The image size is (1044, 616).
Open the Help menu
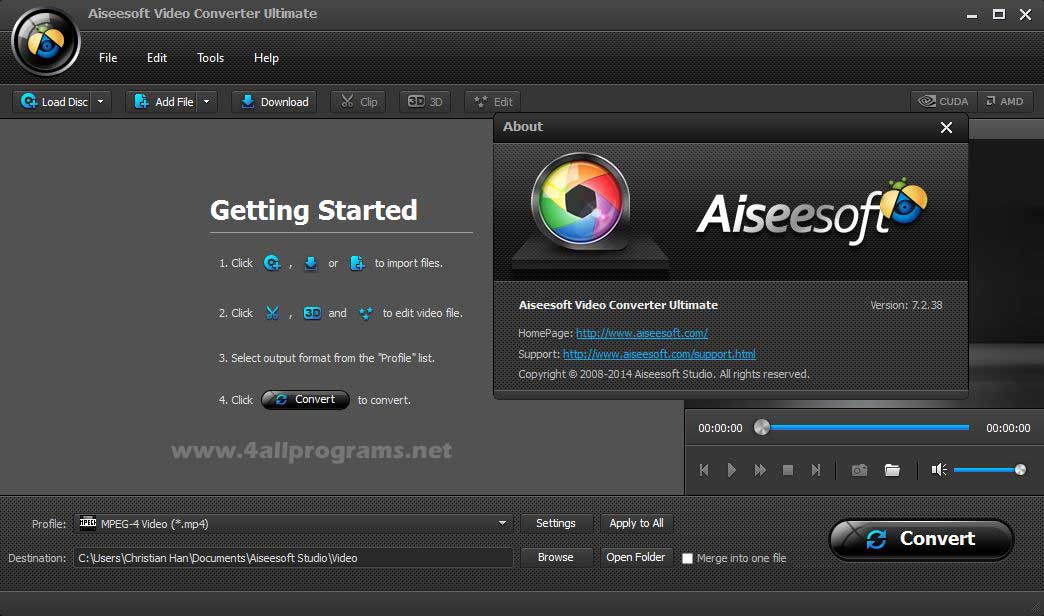pos(266,58)
